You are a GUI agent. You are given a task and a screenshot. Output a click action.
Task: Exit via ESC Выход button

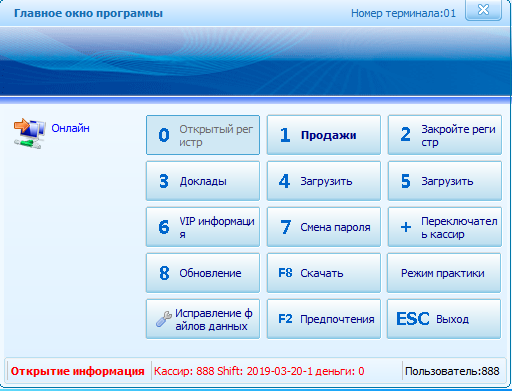pyautogui.click(x=444, y=319)
